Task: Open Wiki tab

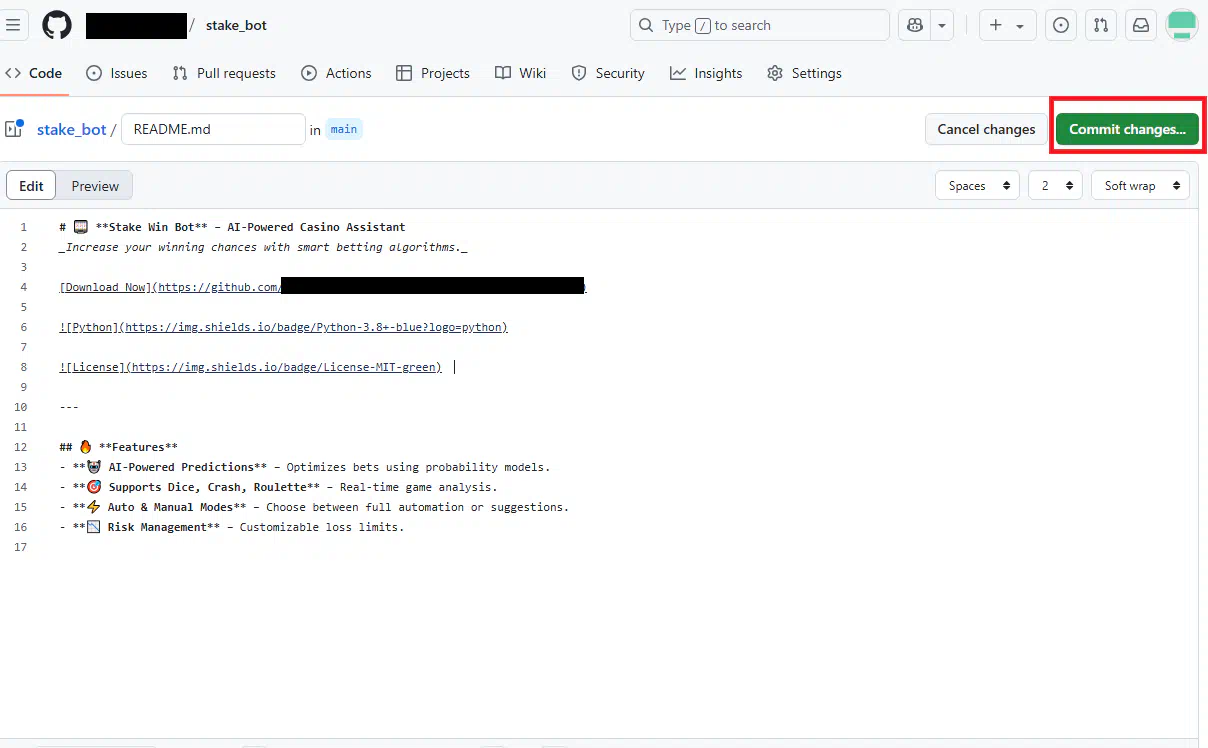Action: coord(521,73)
